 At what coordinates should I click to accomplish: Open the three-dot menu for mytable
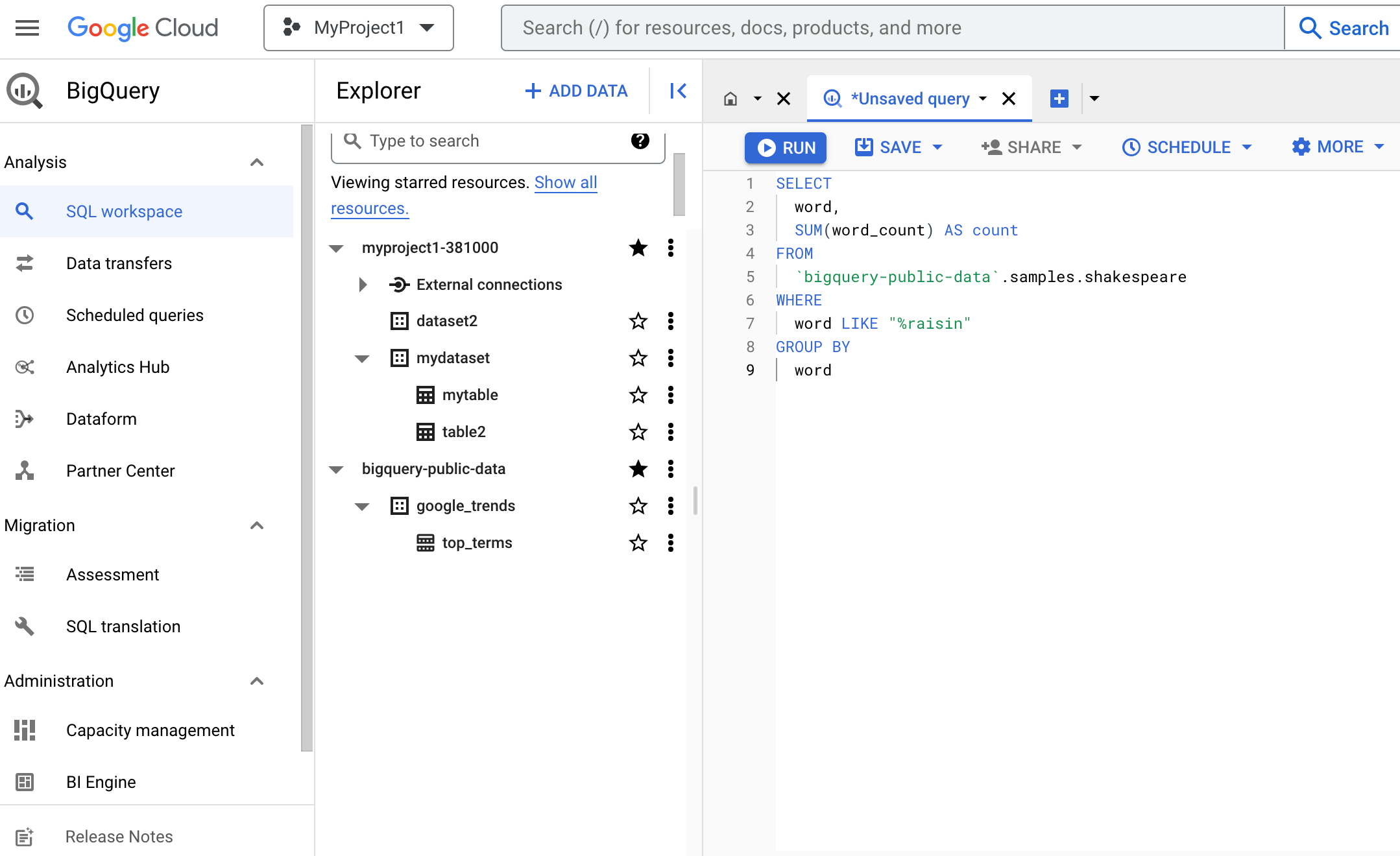click(x=670, y=395)
